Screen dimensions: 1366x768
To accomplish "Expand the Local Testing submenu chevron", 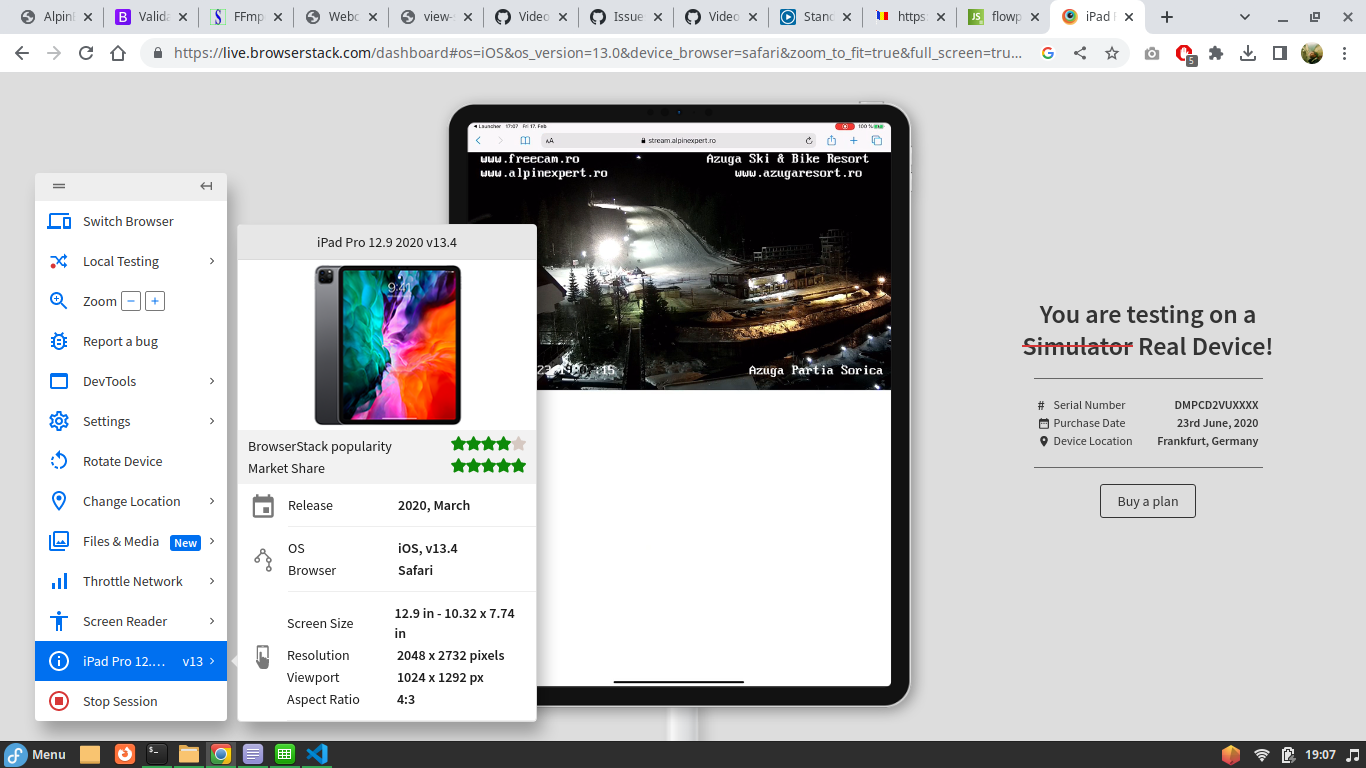I will point(212,261).
